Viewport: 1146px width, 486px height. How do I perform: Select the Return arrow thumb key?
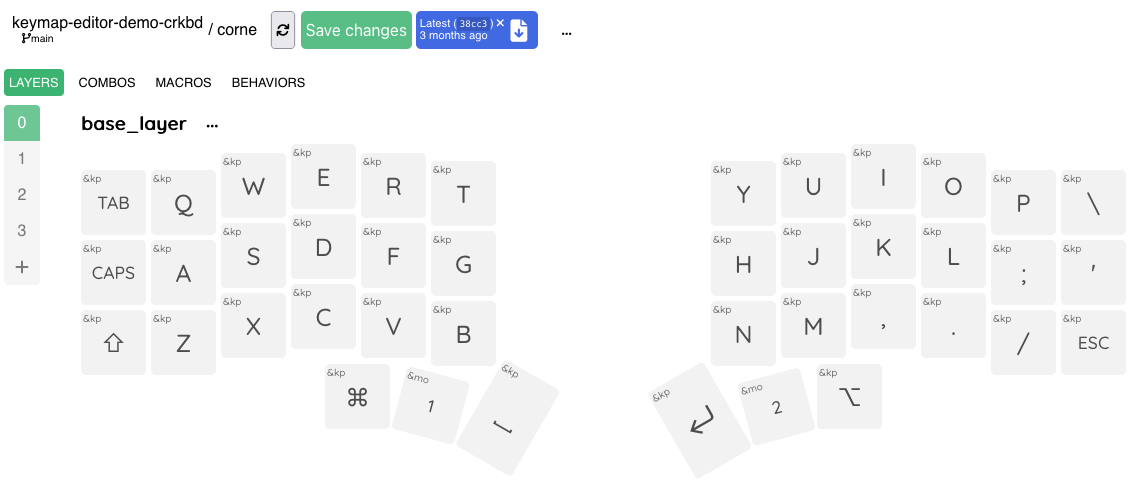[700, 420]
